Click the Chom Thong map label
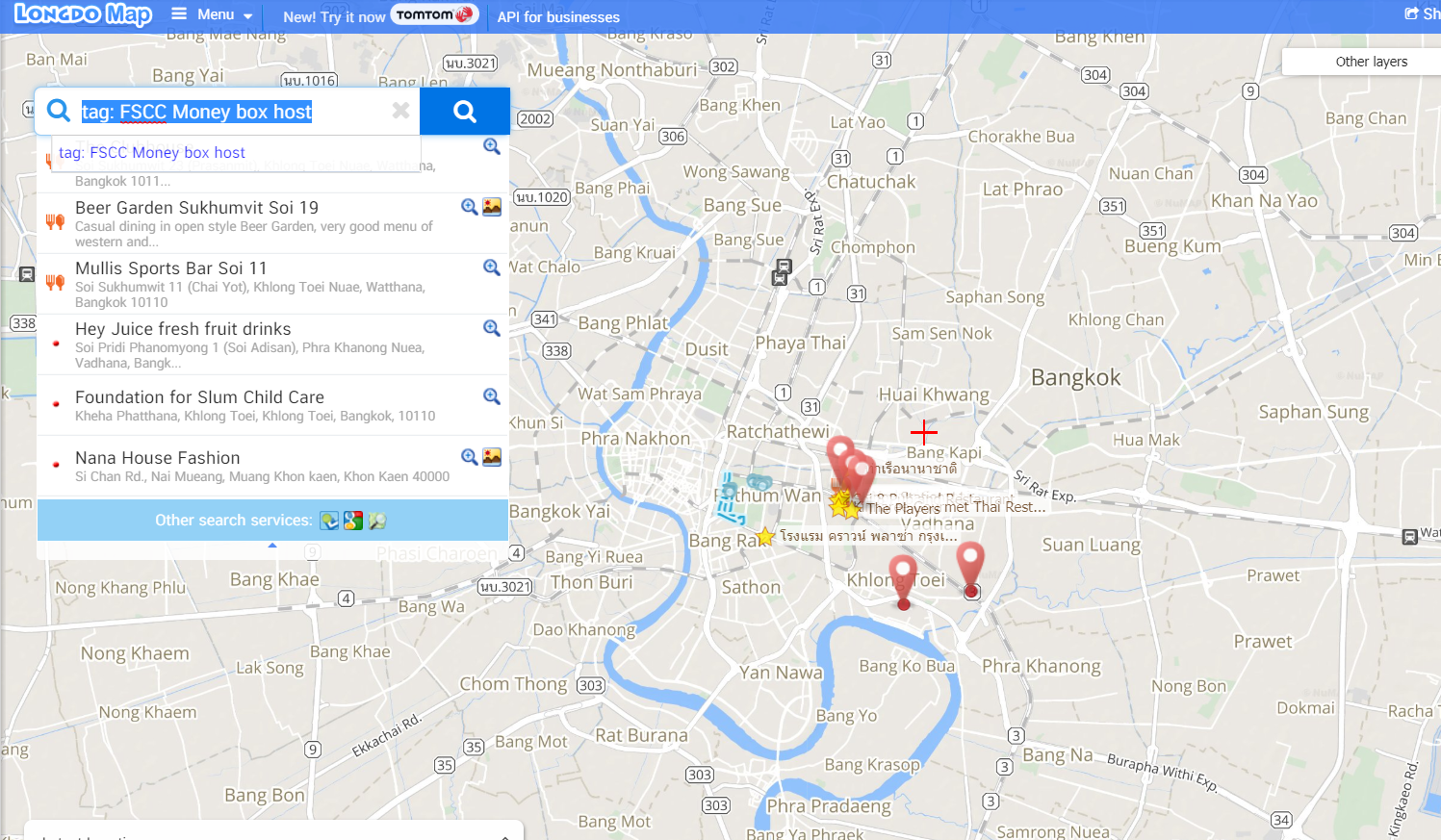This screenshot has width=1441, height=840. tap(514, 684)
